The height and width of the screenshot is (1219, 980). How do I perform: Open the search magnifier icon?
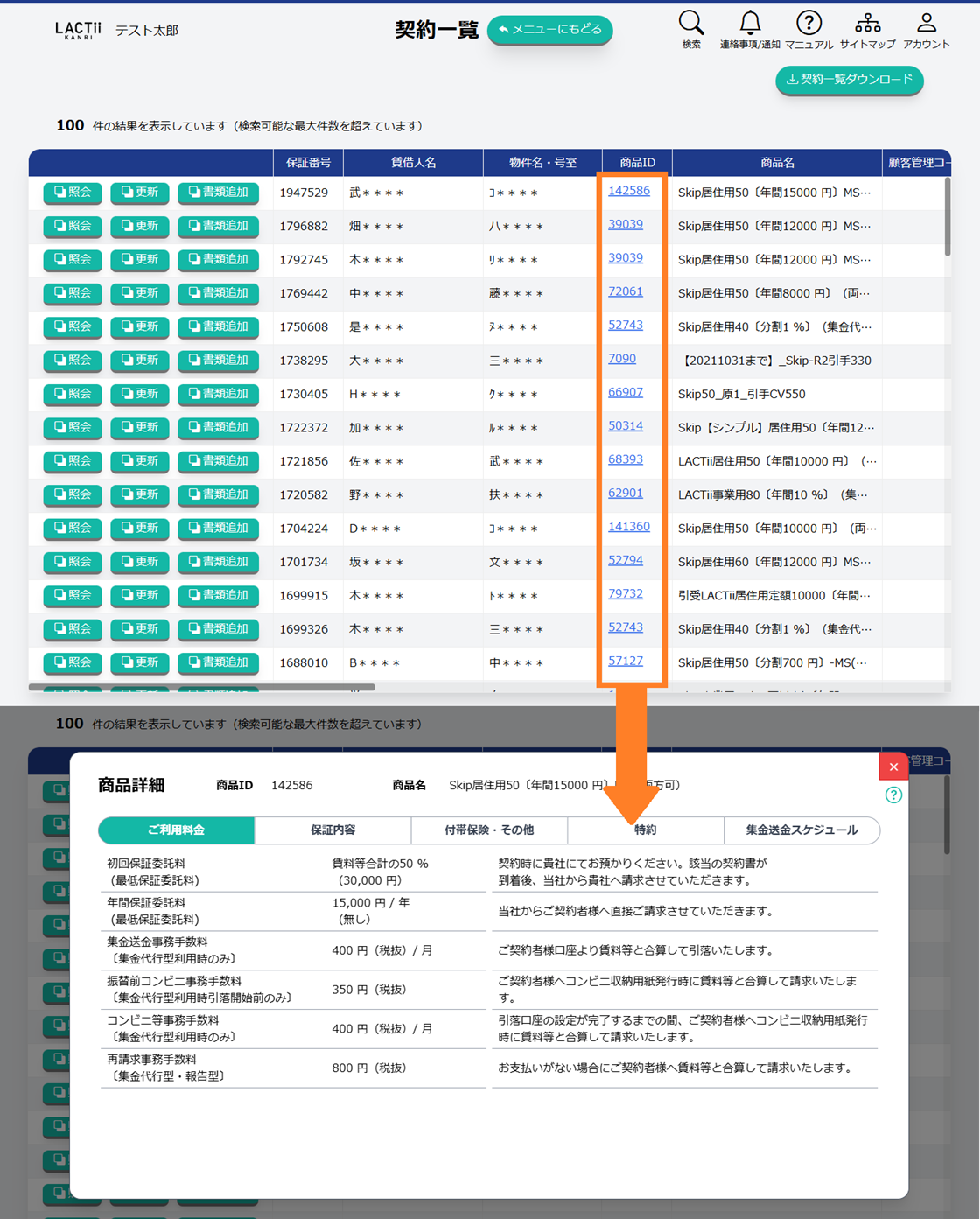690,25
